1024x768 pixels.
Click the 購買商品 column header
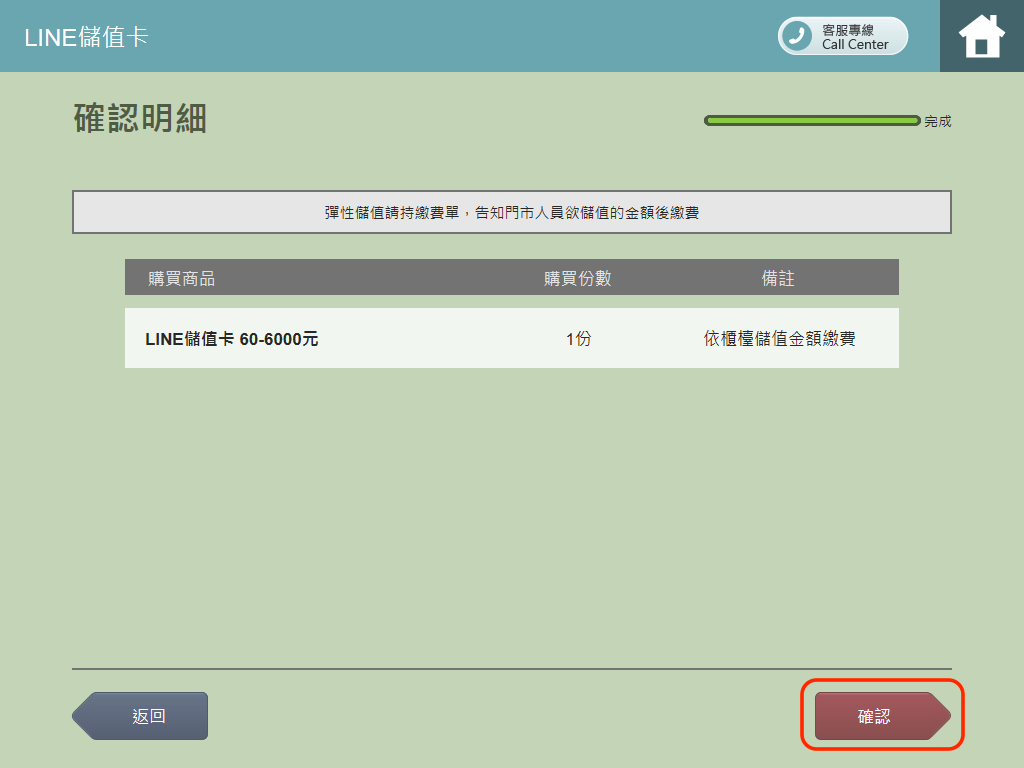[182, 278]
